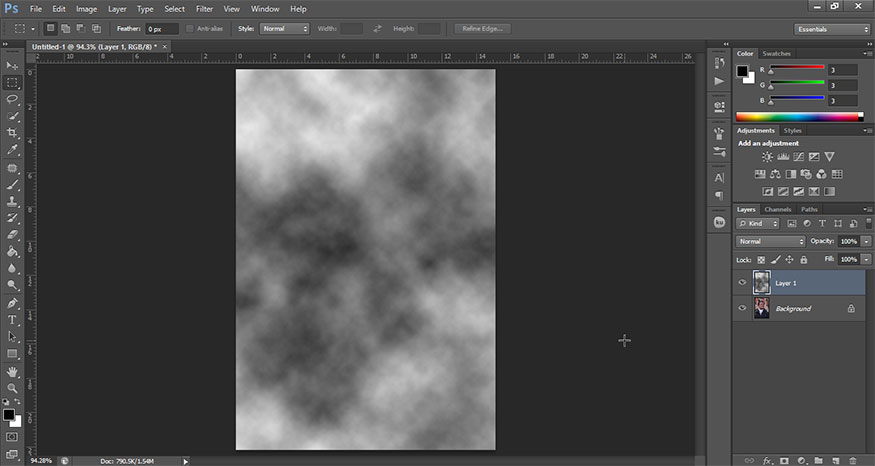875x466 pixels.
Task: Open the Filter menu
Action: coord(204,9)
